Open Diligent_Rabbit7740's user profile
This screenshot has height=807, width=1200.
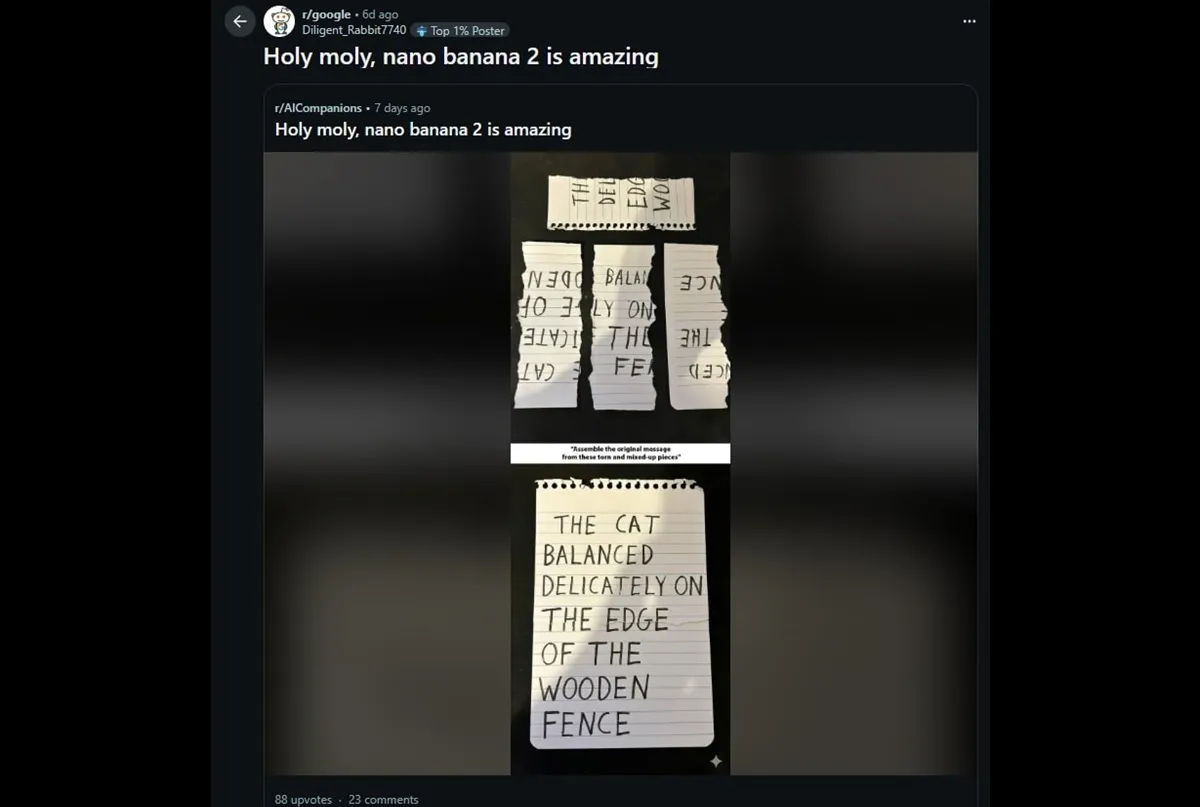[354, 30]
